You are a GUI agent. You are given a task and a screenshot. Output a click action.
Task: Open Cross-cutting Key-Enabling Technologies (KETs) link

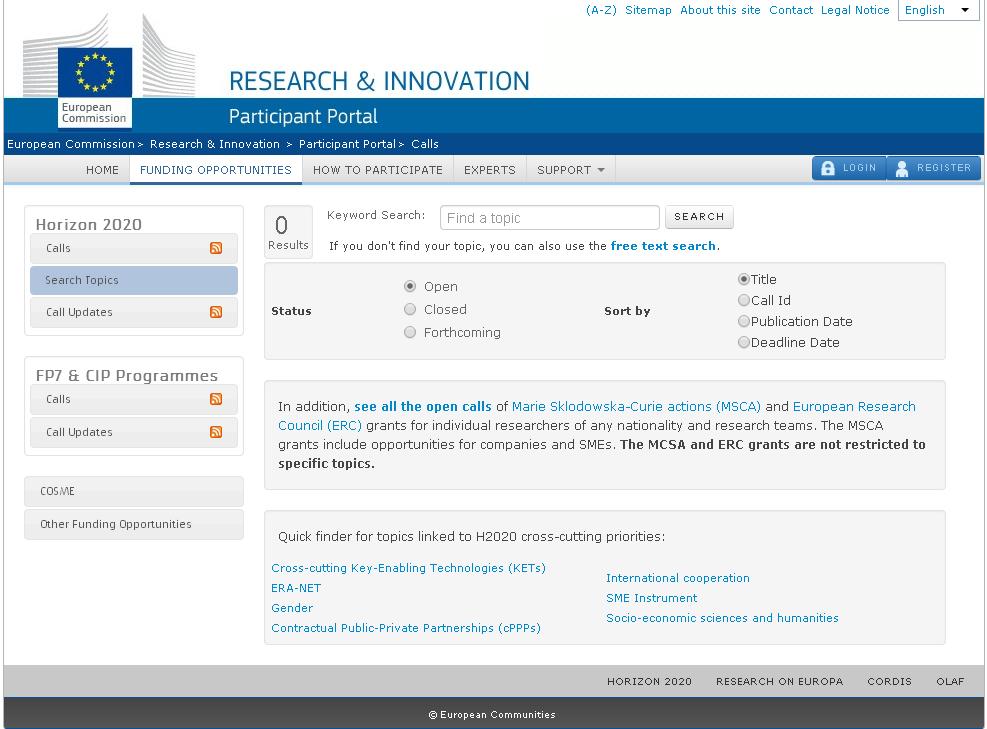(408, 568)
